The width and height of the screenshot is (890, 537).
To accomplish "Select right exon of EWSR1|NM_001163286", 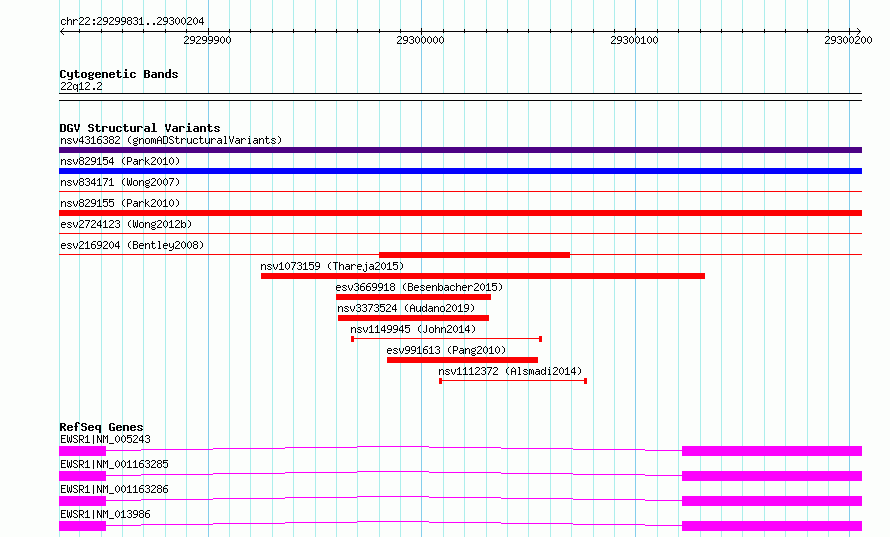I will [x=772, y=501].
